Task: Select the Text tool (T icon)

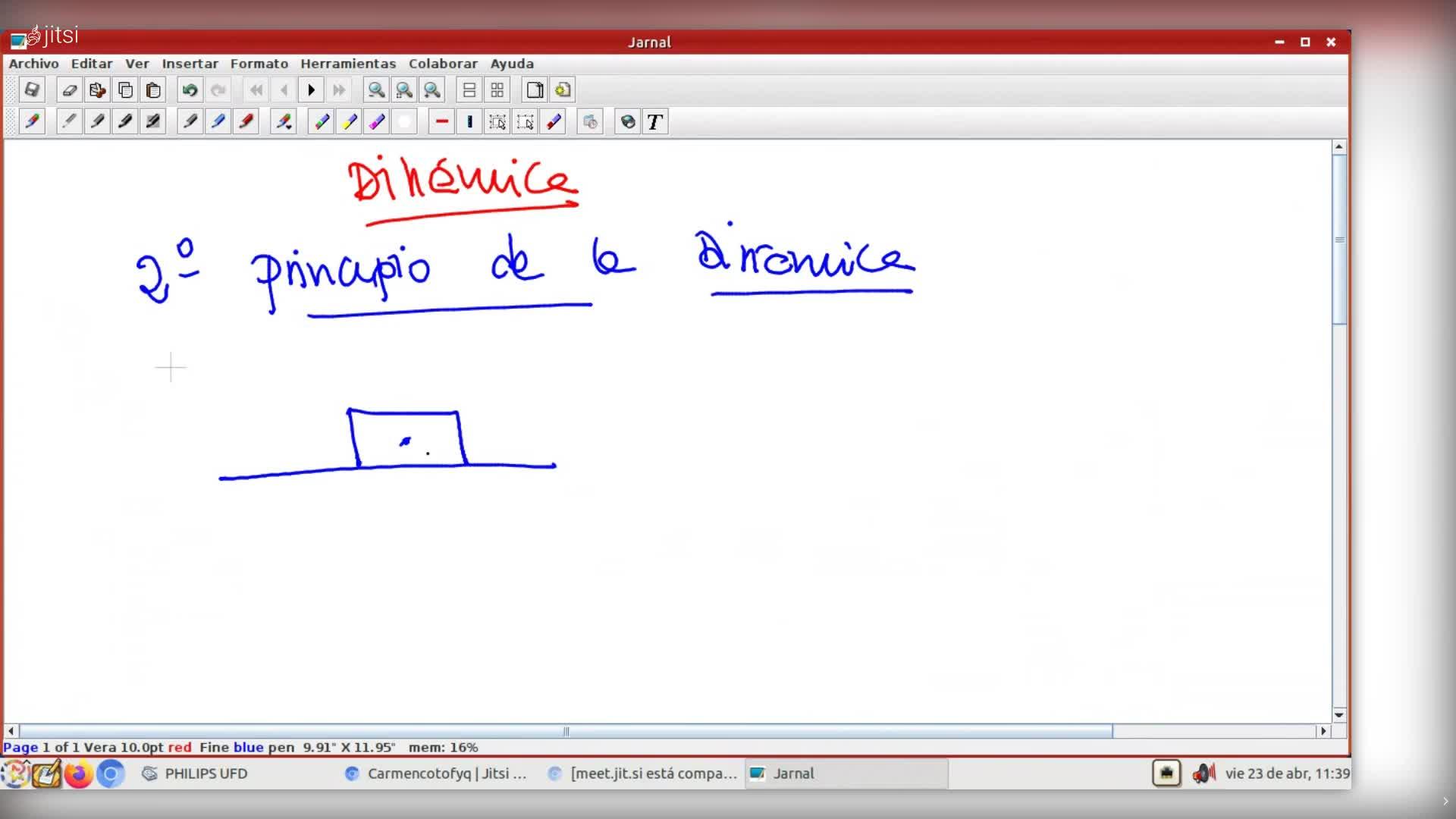Action: [655, 122]
